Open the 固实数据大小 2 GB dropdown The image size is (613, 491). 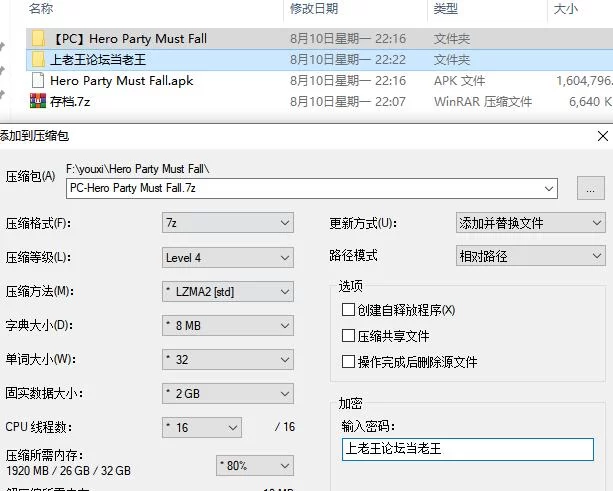point(228,394)
